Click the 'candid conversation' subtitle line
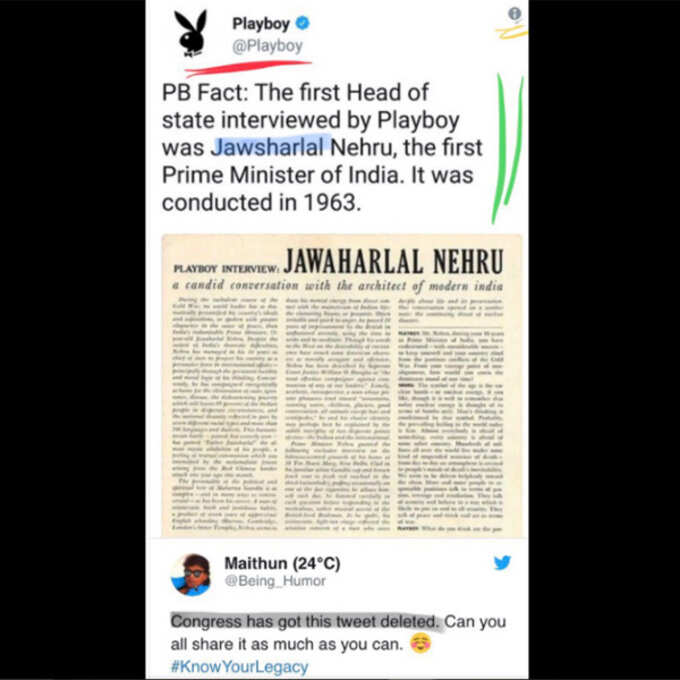680x680 pixels. click(338, 285)
